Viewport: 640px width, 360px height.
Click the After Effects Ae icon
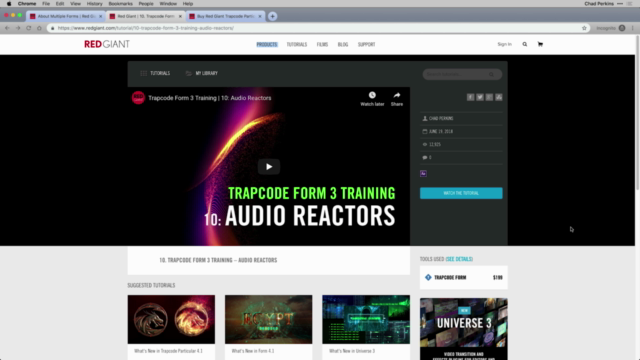tap(423, 173)
